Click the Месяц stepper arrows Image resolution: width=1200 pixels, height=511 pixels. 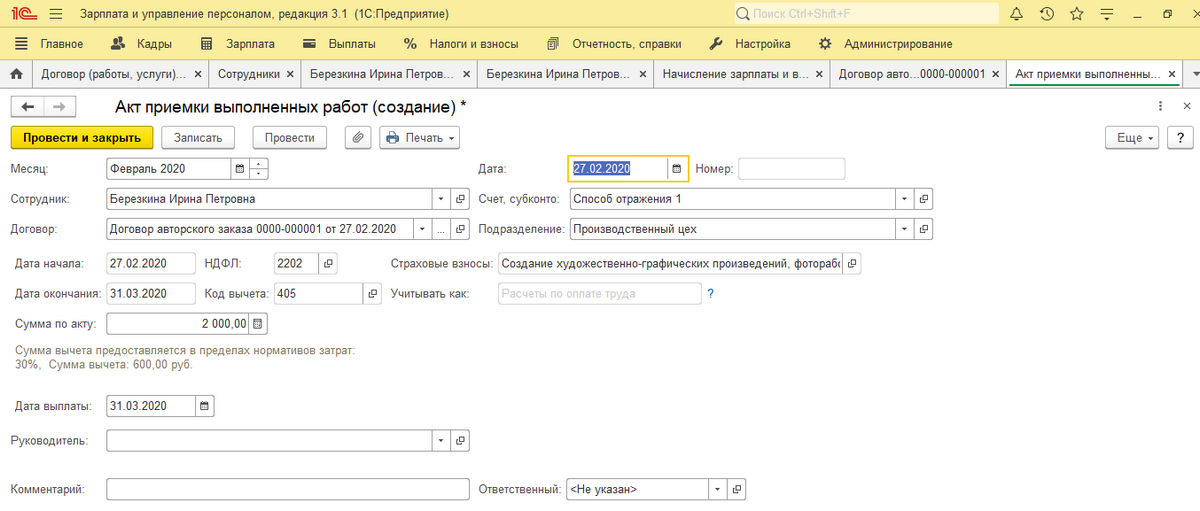[x=260, y=169]
